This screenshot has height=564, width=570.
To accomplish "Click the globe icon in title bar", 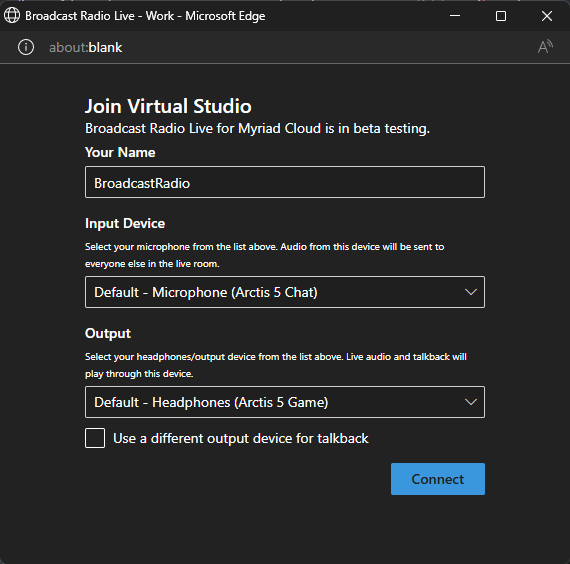I will [12, 16].
